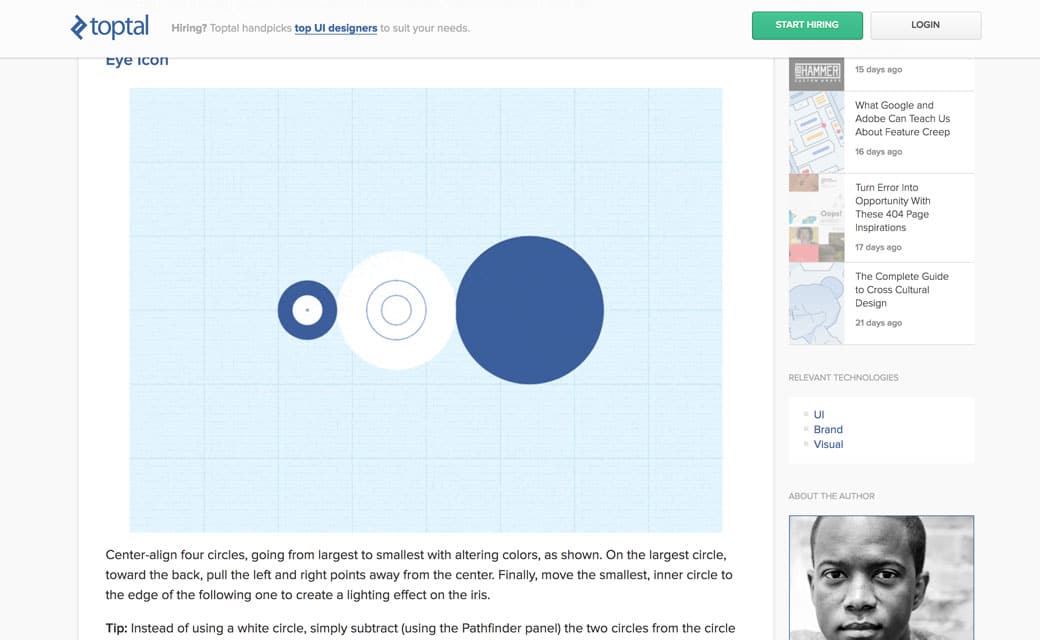
Task: Click the cross cultural design thumbnail
Action: click(817, 303)
